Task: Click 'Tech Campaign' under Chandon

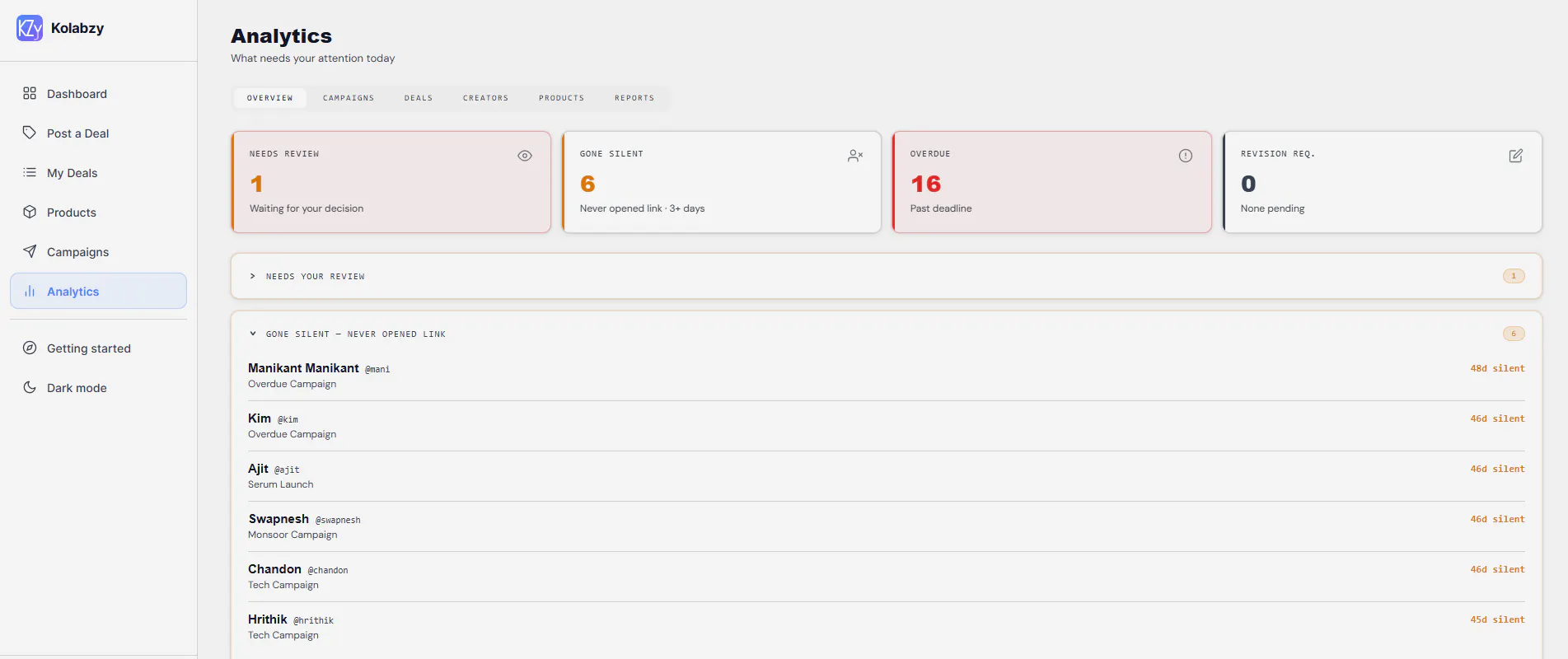Action: click(x=283, y=585)
